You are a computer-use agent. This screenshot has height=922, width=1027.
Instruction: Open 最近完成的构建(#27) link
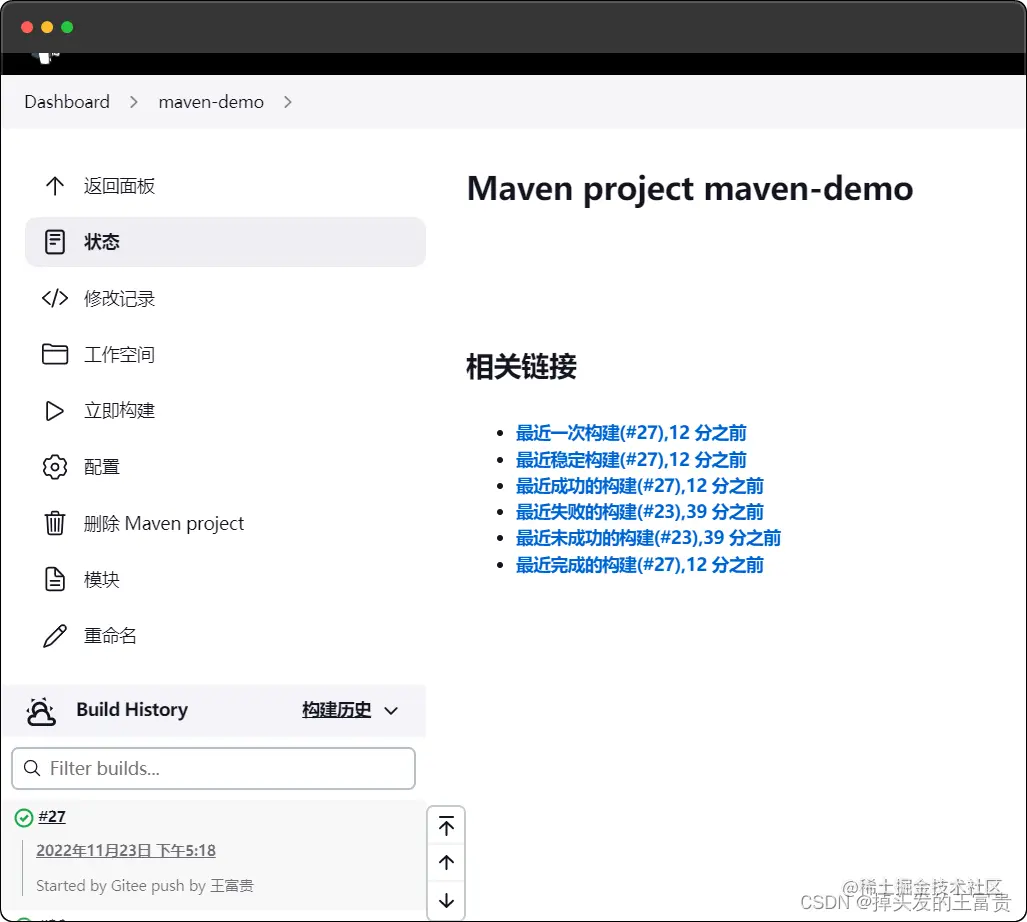click(x=639, y=565)
